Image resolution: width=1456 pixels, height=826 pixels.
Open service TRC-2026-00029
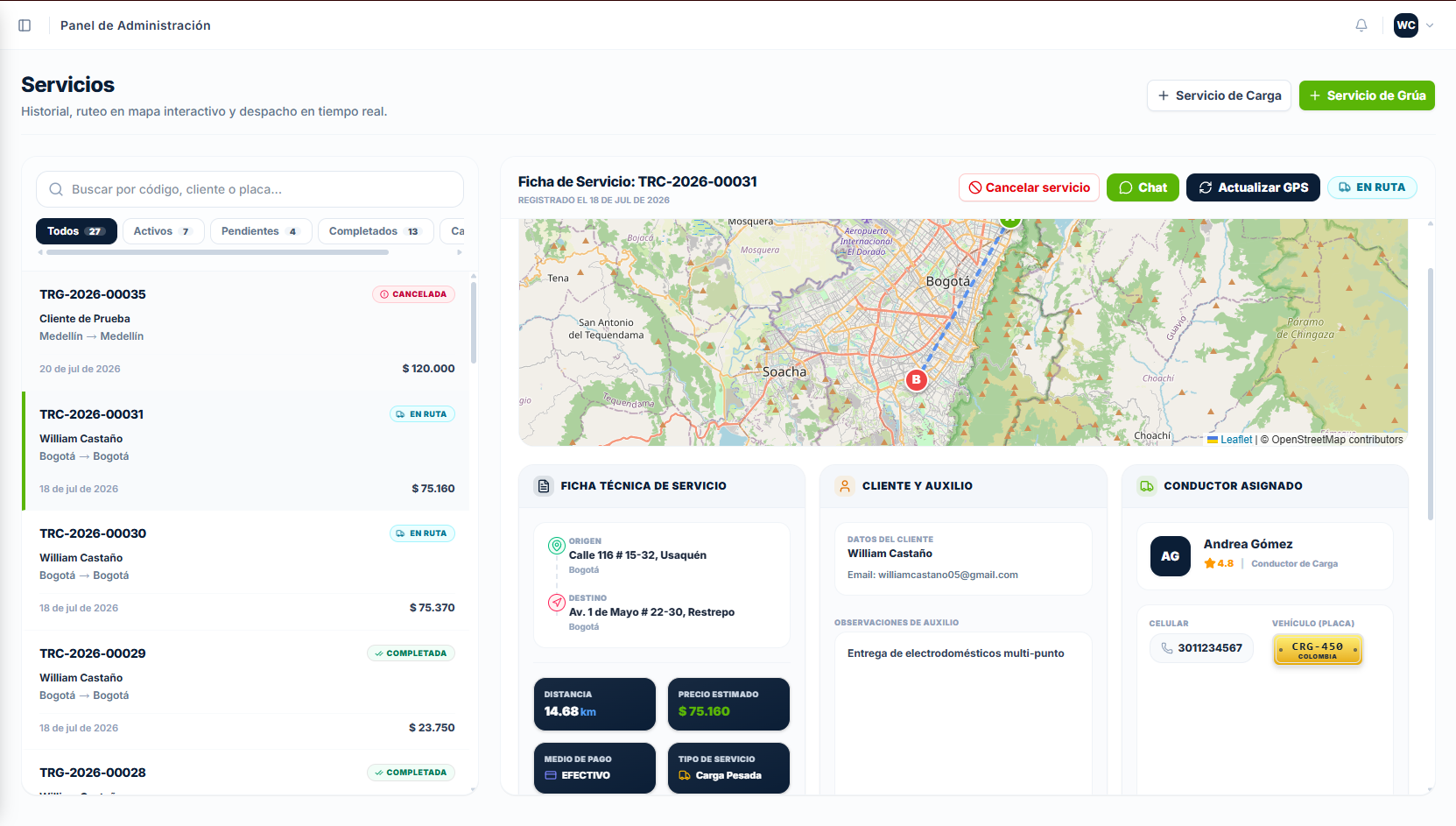(x=247, y=690)
